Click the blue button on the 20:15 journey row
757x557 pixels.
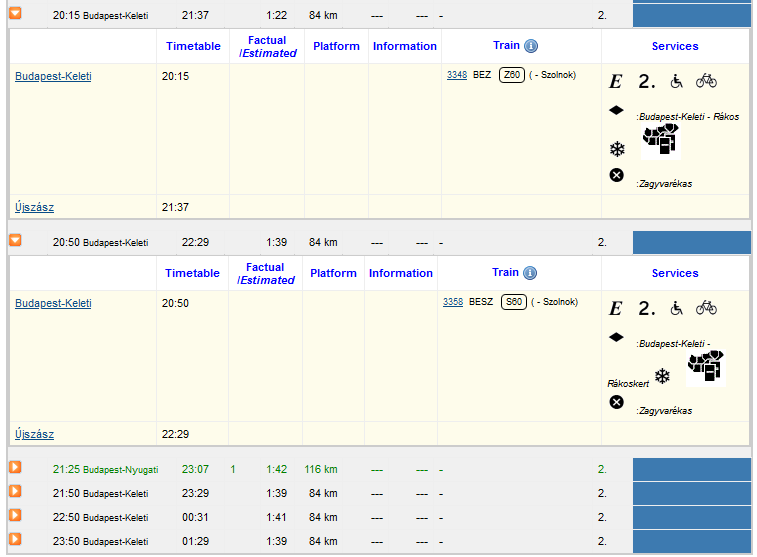pyautogui.click(x=691, y=15)
